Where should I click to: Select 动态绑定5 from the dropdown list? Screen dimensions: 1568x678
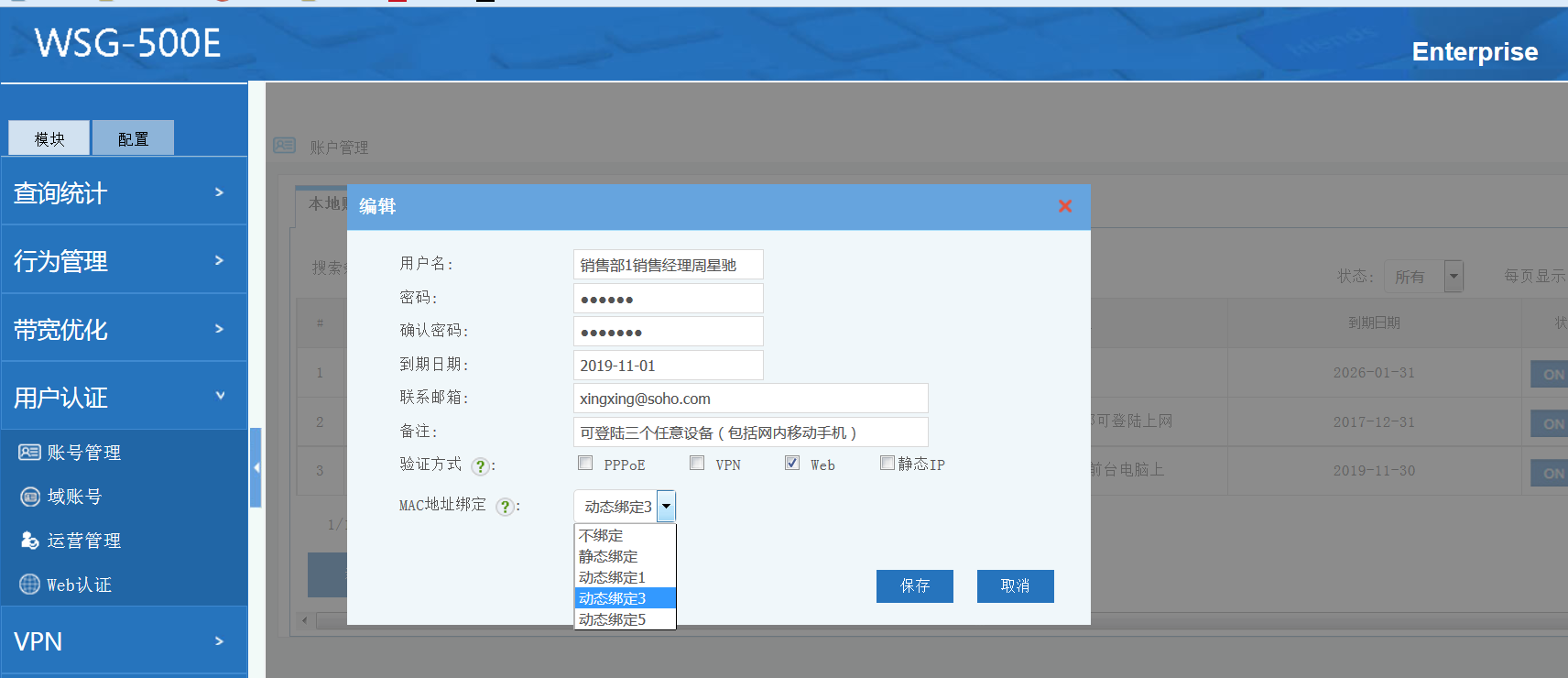coord(613,619)
